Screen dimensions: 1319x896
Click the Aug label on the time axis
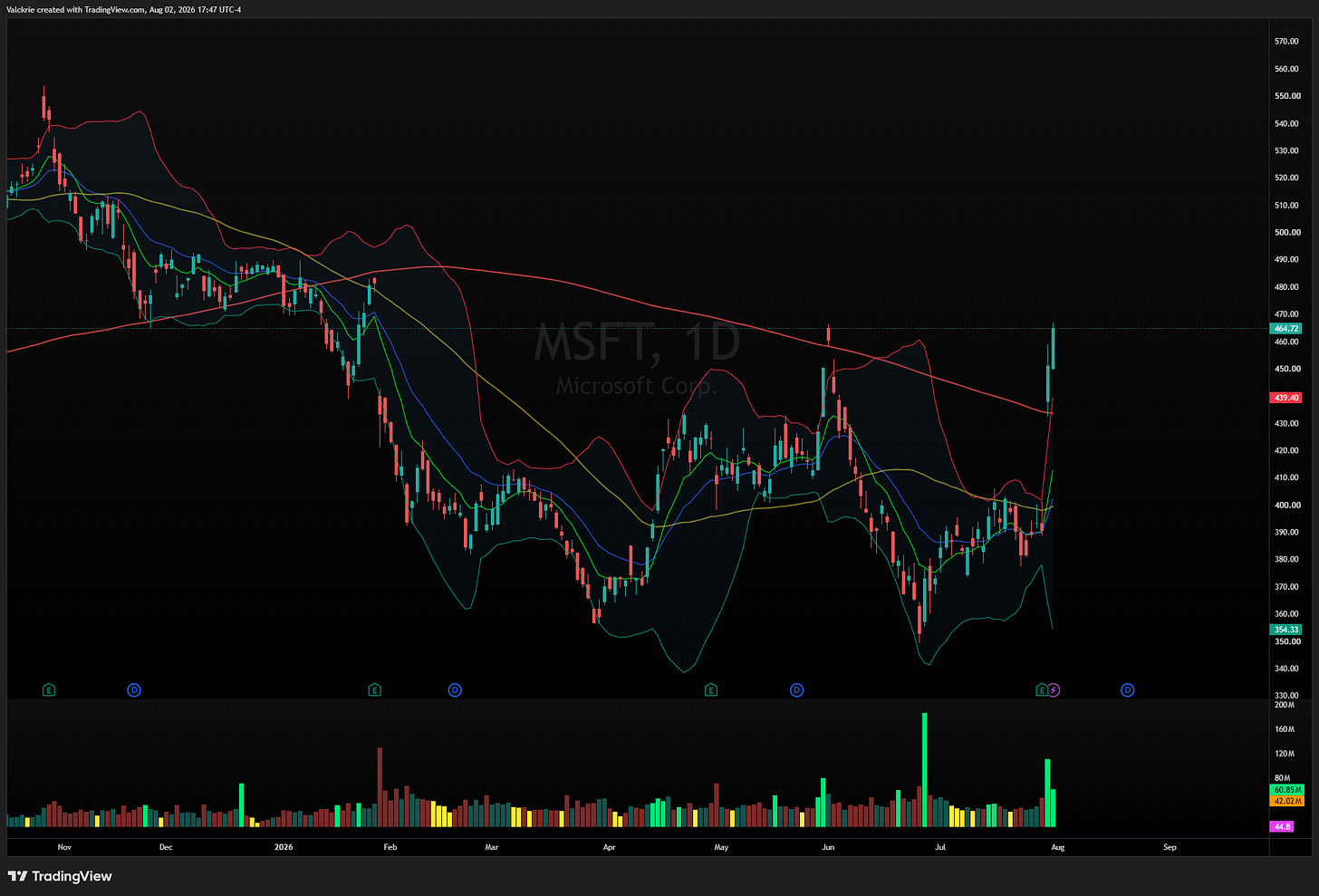point(1057,848)
